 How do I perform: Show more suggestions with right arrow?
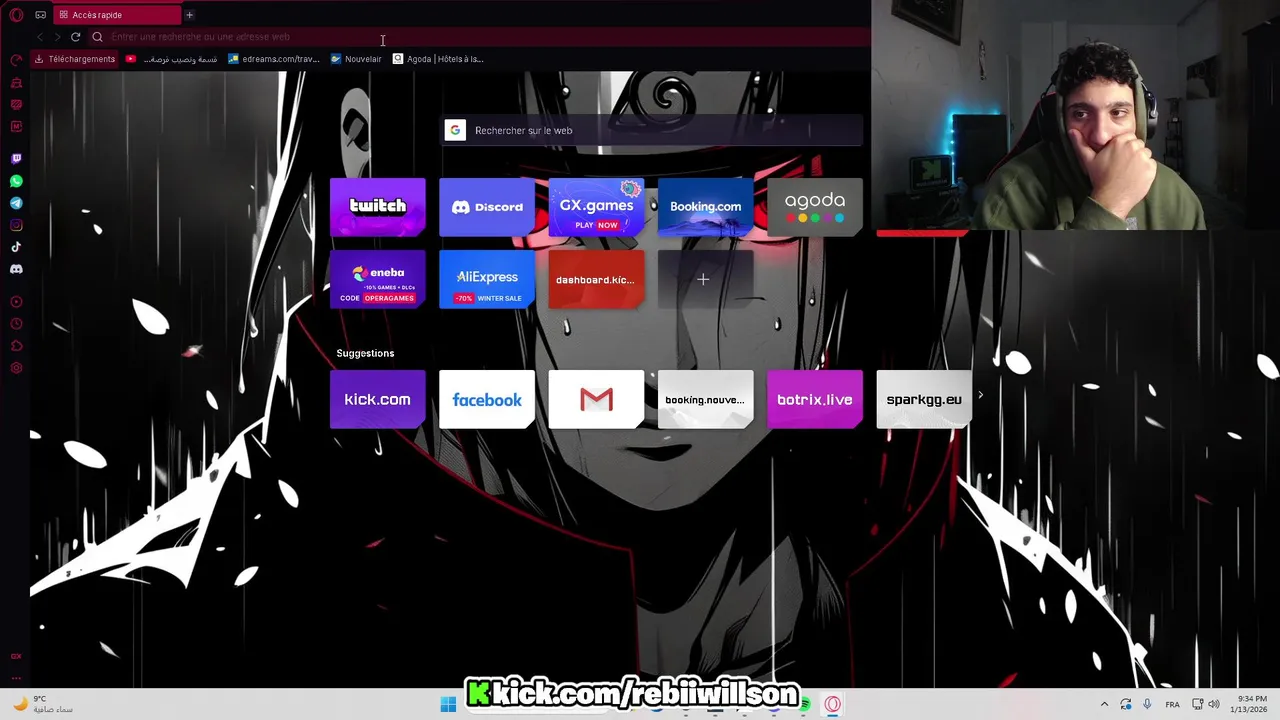point(980,395)
